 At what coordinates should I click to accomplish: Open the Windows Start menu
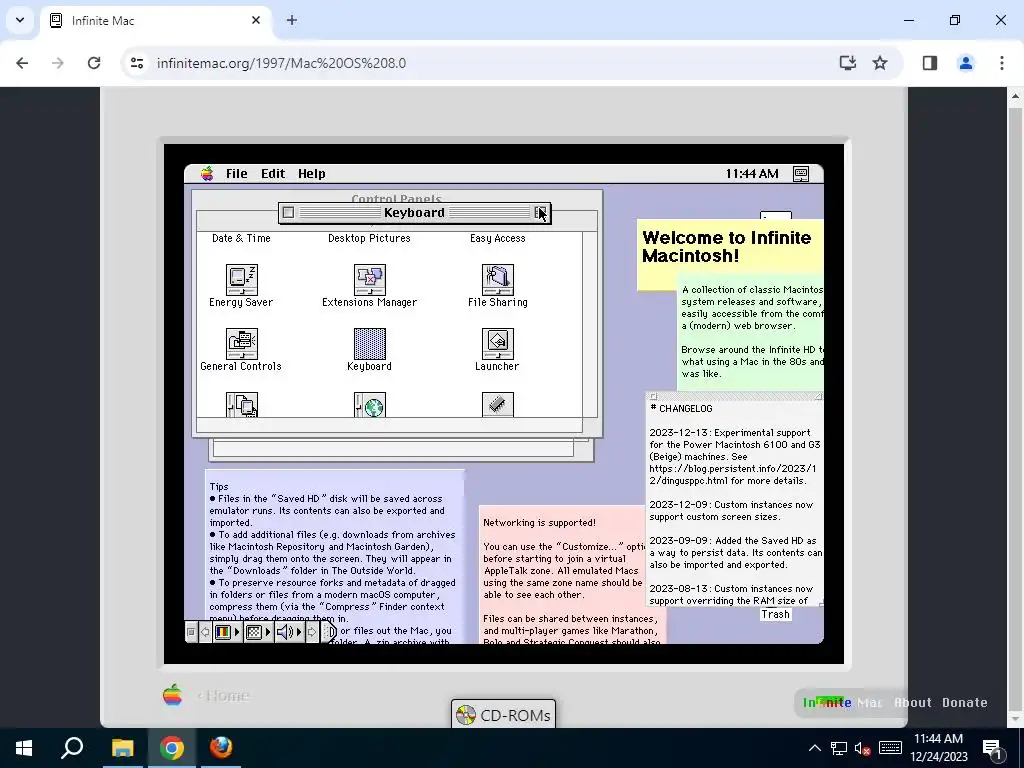pyautogui.click(x=24, y=748)
